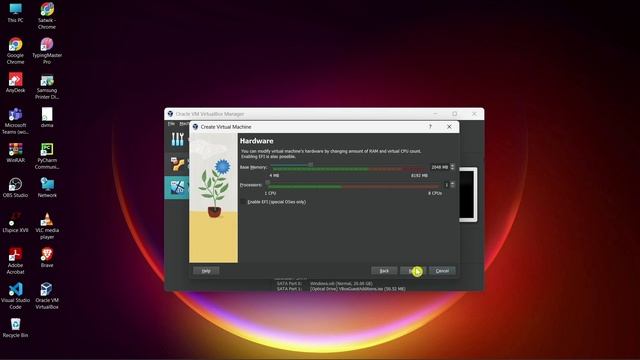Screen dimensions: 640x360
Task: Open Satwik Chrome profile shortcut
Action: pyautogui.click(x=47, y=16)
